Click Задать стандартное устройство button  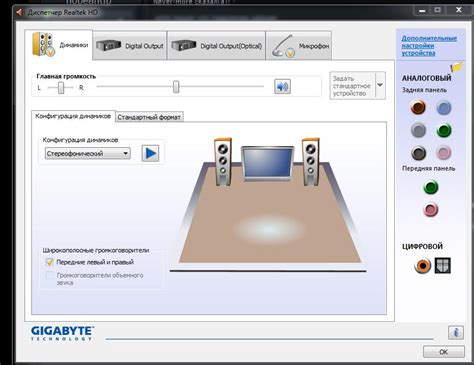(x=352, y=86)
